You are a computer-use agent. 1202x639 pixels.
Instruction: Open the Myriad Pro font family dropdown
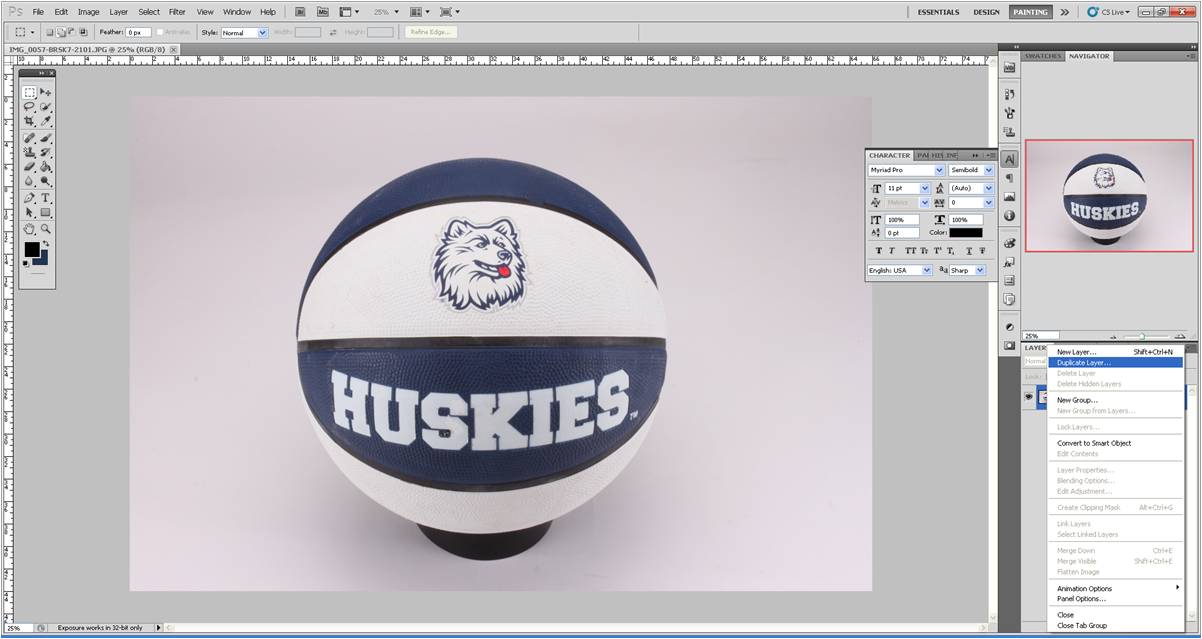[x=939, y=170]
